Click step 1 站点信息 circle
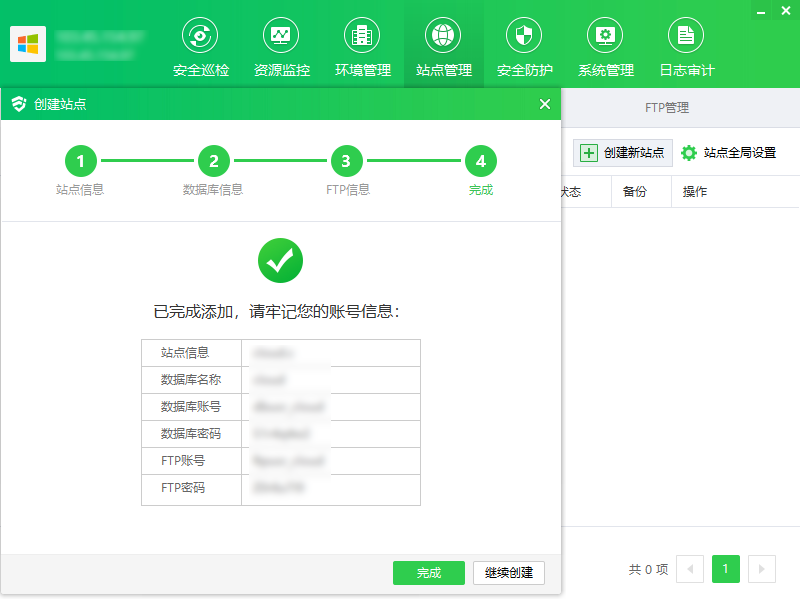The image size is (800, 600). [81, 161]
